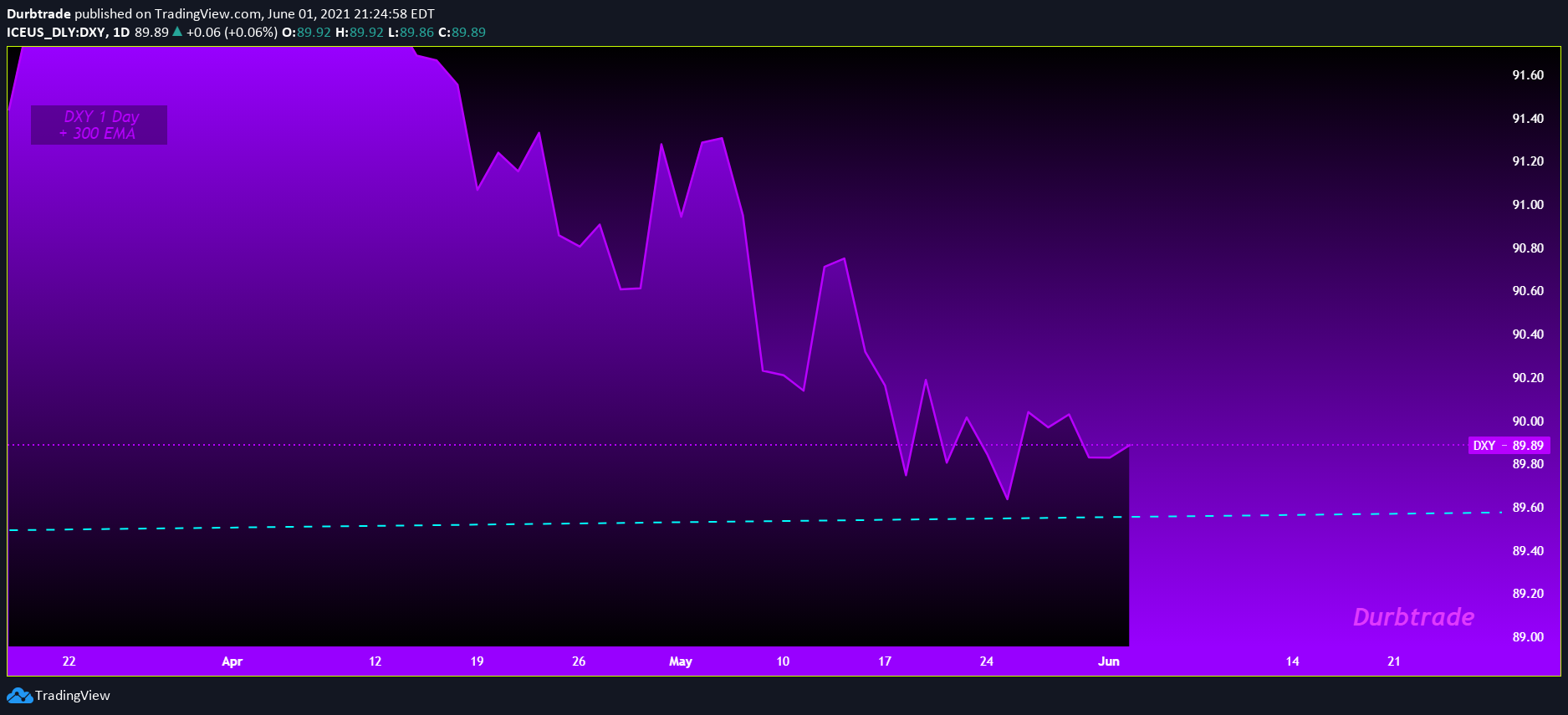Click the 89.80 price axis label
This screenshot has height=715, width=1568.
pos(1528,464)
